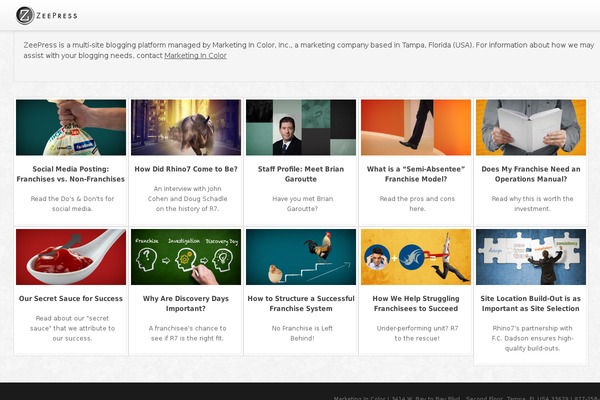Open the social media bag thumbnail
Image resolution: width=600 pixels, height=400 pixels.
(x=71, y=127)
